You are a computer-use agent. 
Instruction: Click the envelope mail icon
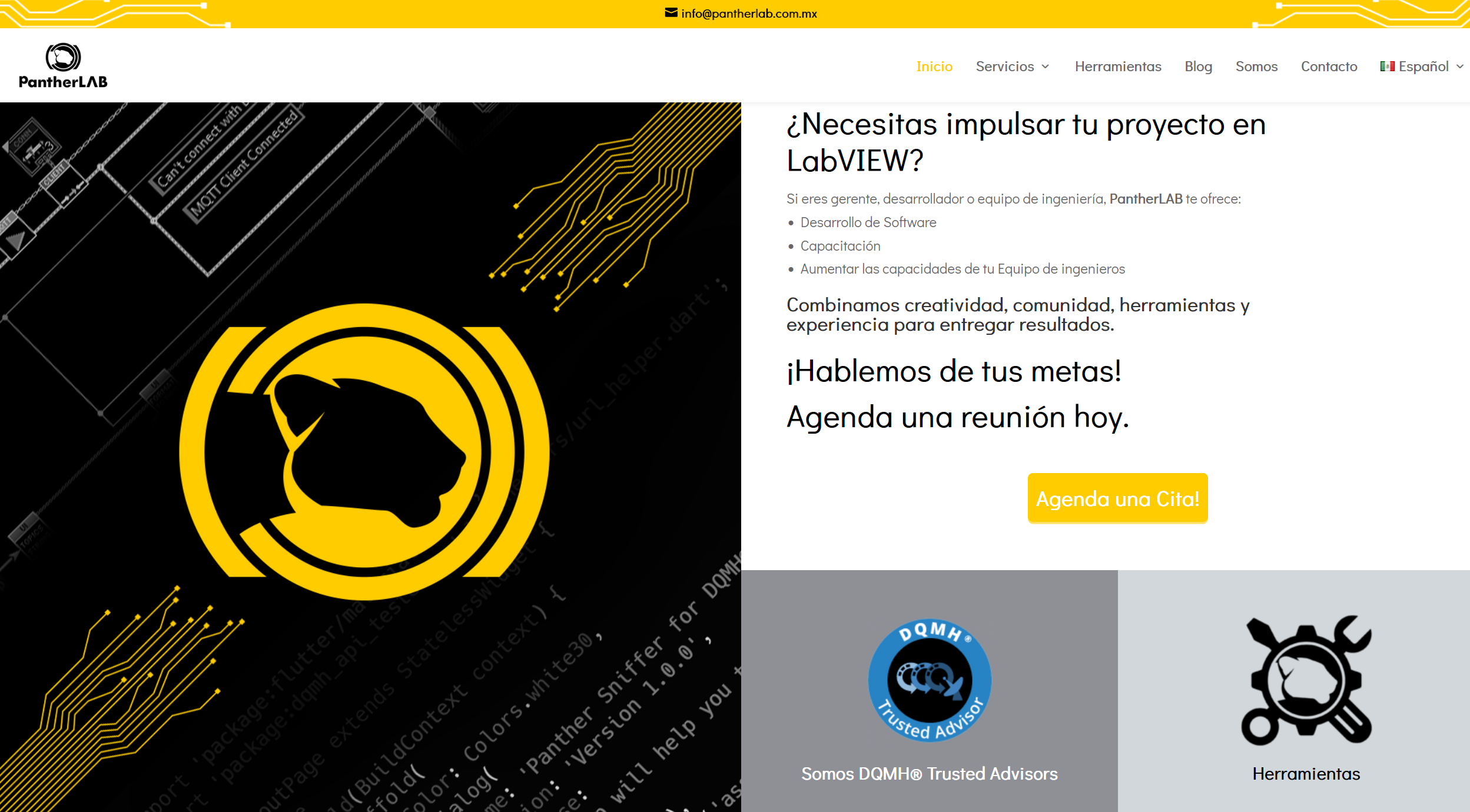point(671,13)
